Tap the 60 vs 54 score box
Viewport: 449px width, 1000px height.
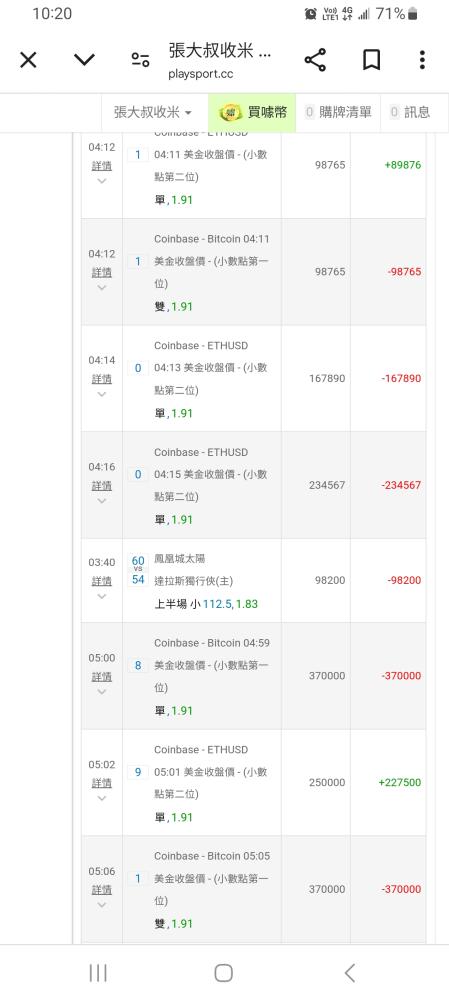[x=138, y=570]
